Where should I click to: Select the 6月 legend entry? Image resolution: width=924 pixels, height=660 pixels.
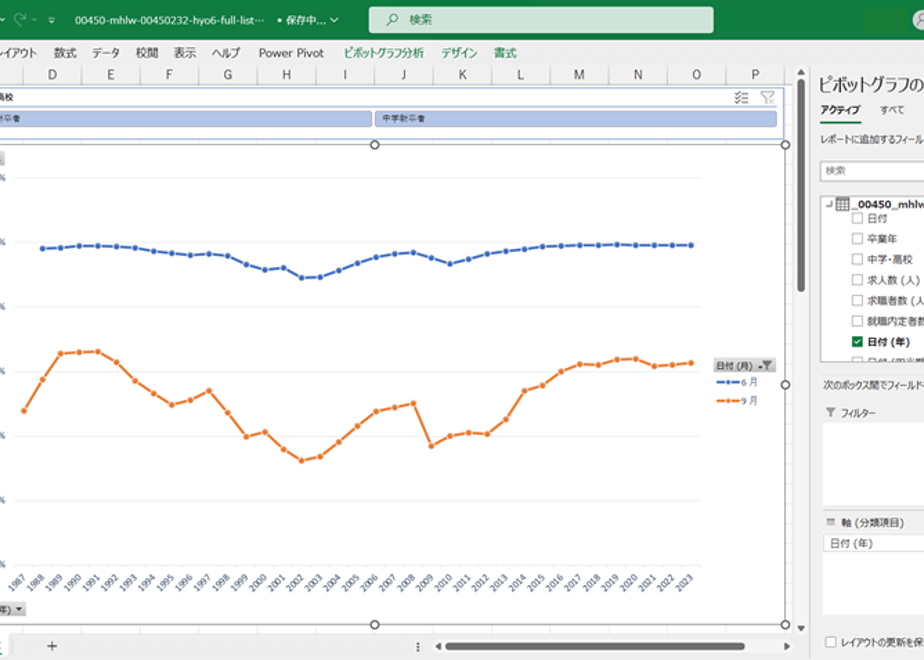click(737, 382)
